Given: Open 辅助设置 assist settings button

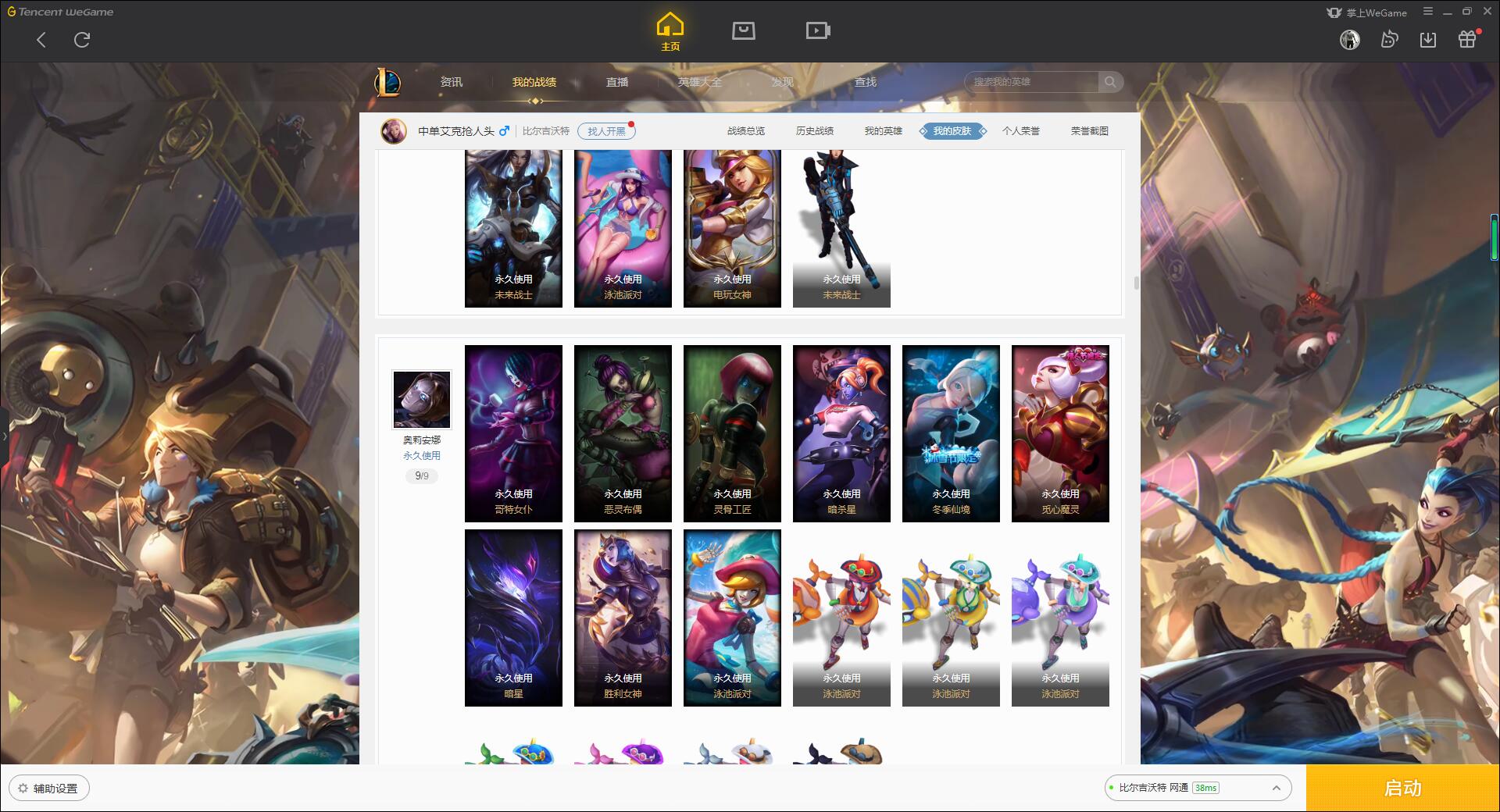Looking at the screenshot, I should pyautogui.click(x=49, y=788).
